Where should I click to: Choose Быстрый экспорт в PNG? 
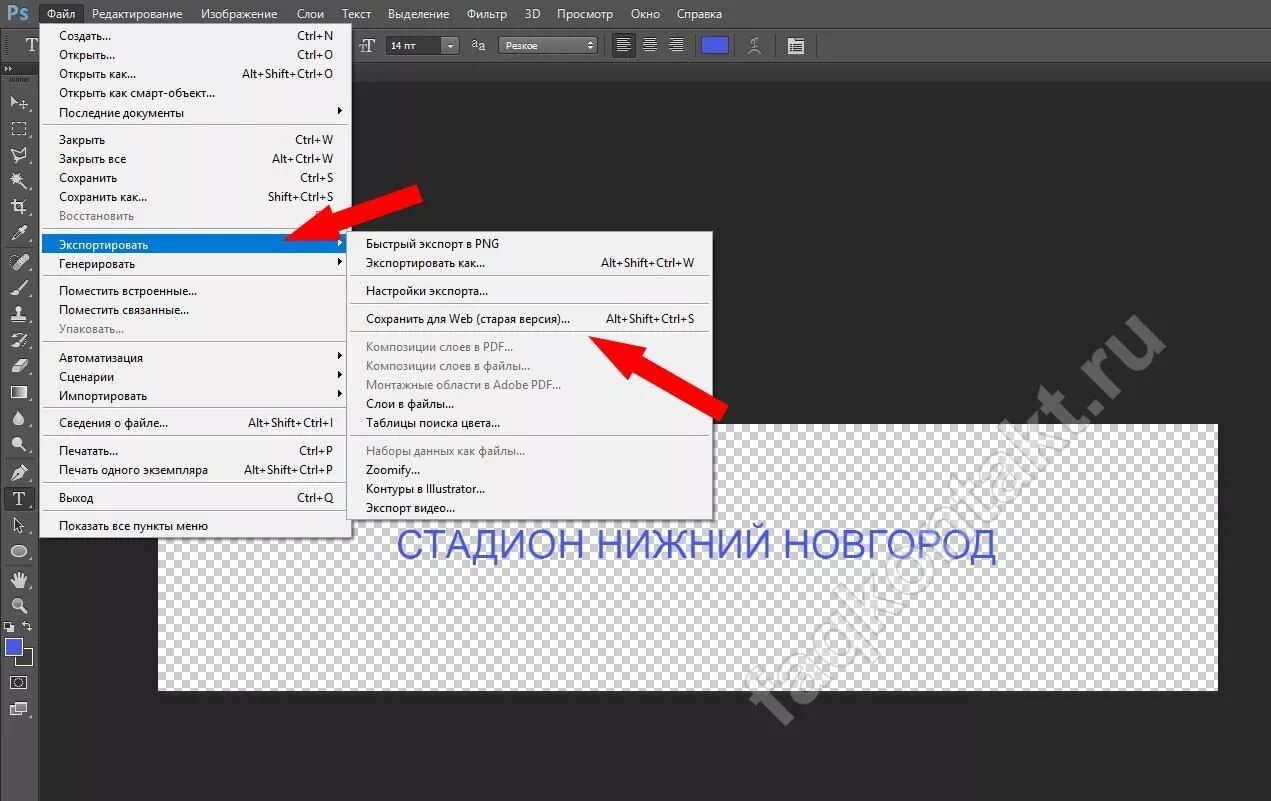tap(530, 244)
